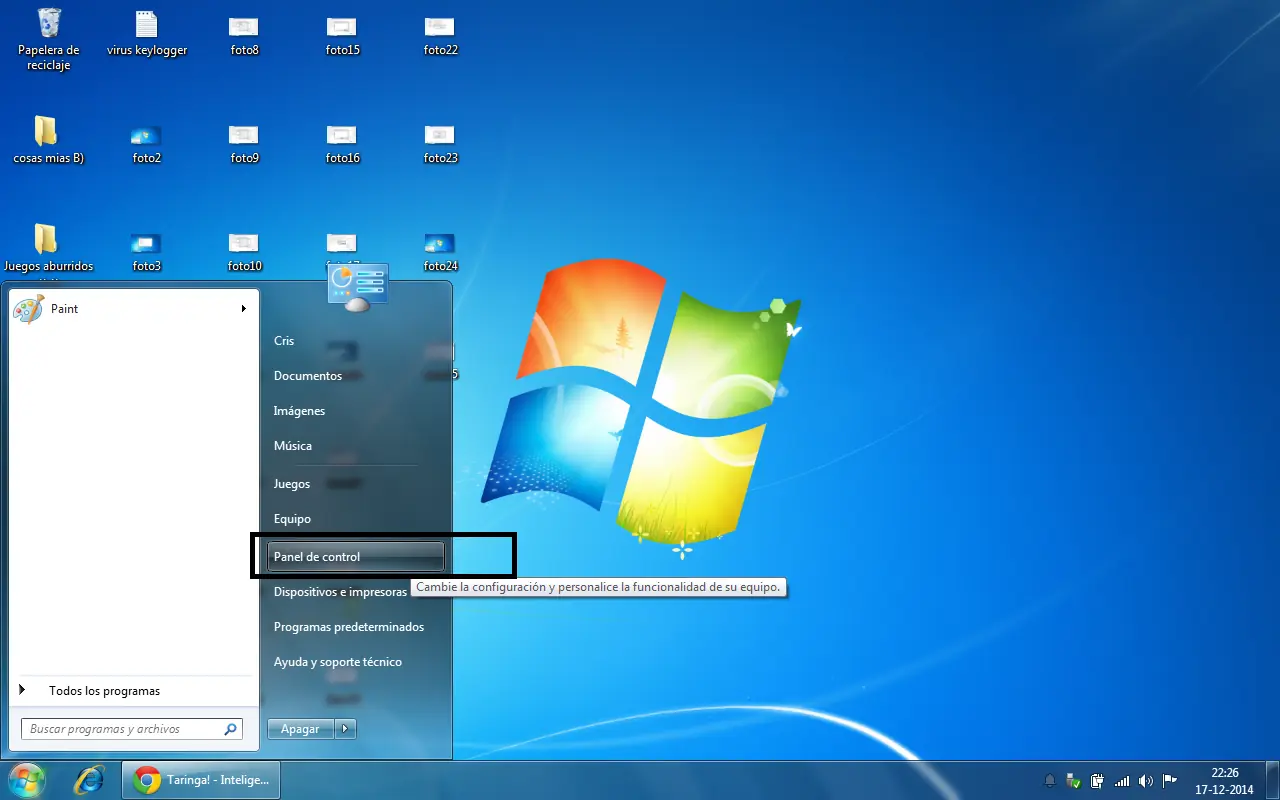Click the user account picture in Start menu

[x=358, y=289]
